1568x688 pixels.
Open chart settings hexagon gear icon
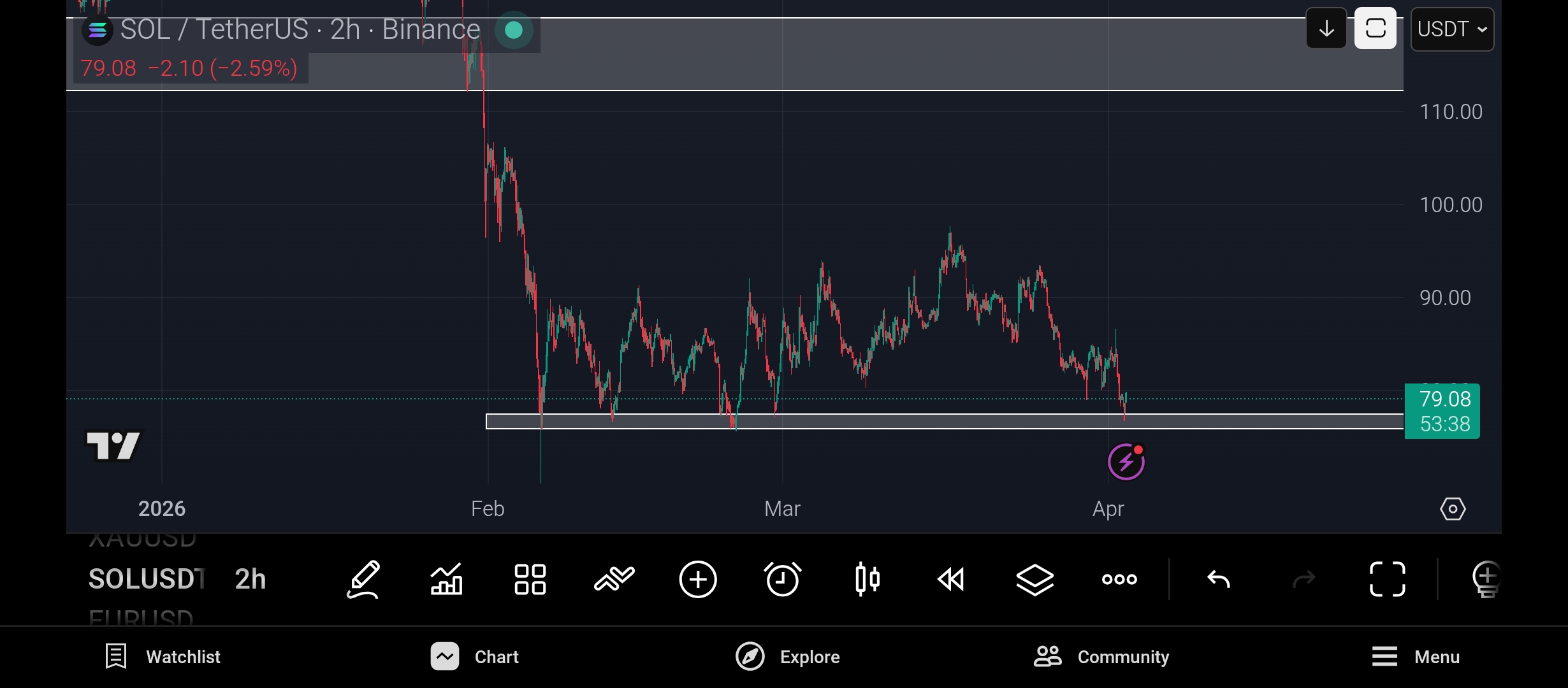[1453, 509]
